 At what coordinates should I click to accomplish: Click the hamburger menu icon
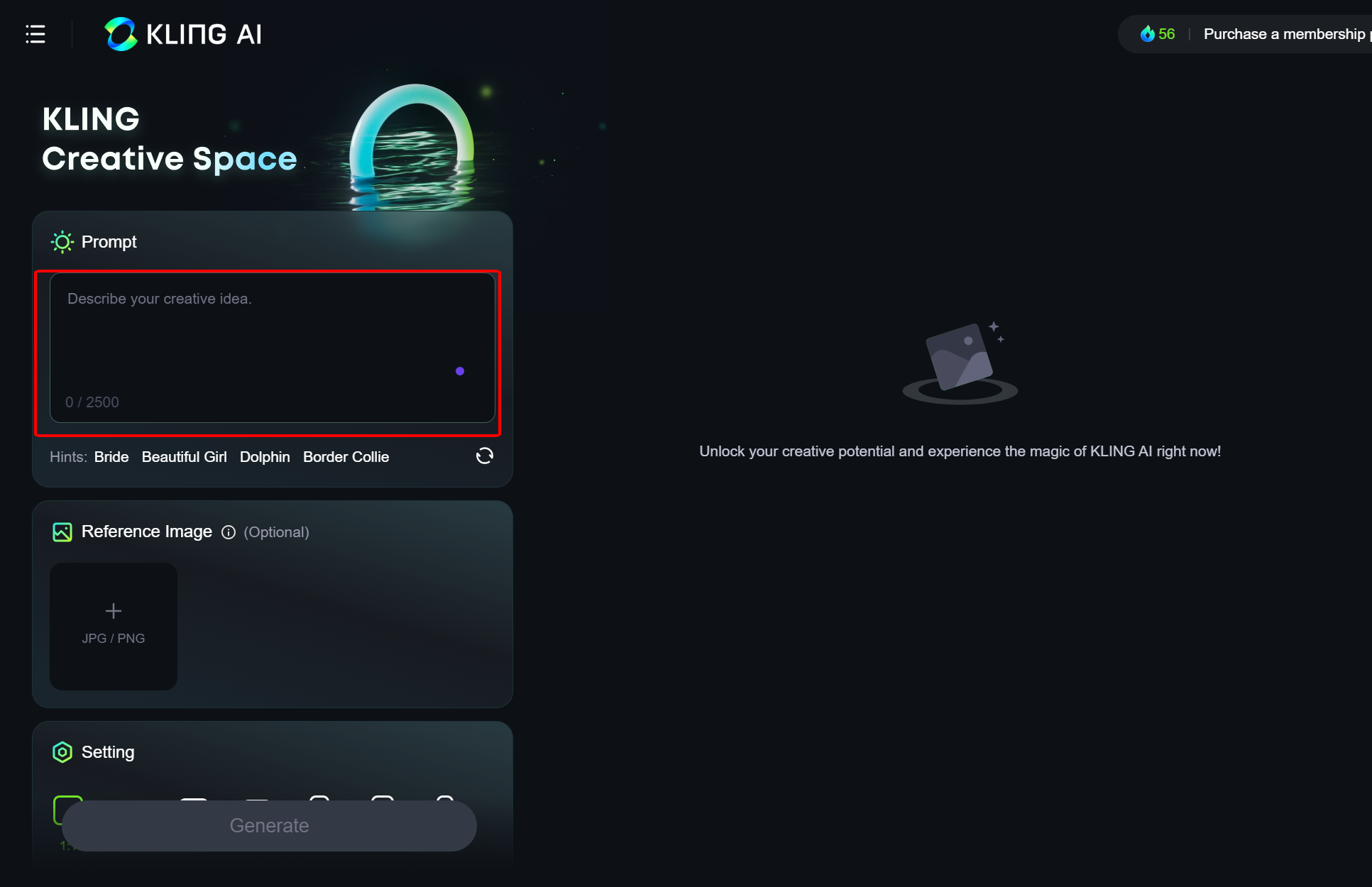coord(34,33)
